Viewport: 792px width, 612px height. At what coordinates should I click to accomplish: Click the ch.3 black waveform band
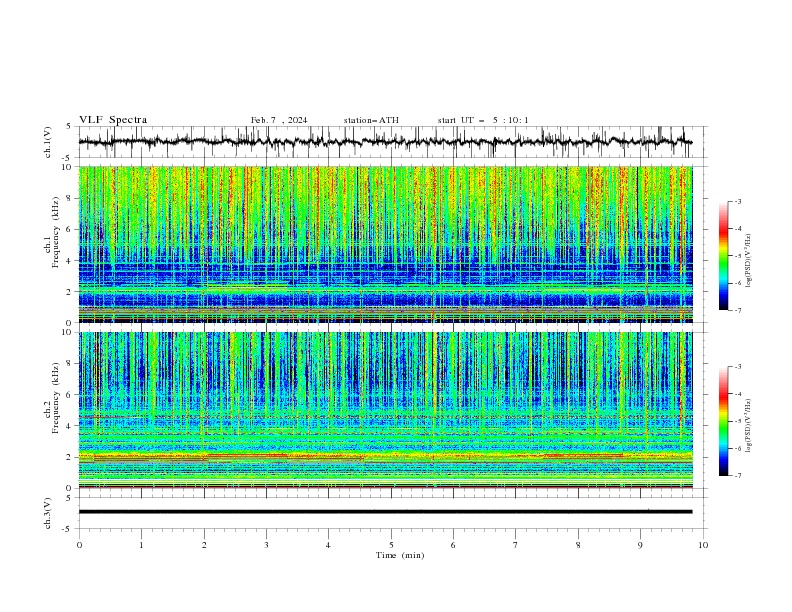tap(385, 512)
